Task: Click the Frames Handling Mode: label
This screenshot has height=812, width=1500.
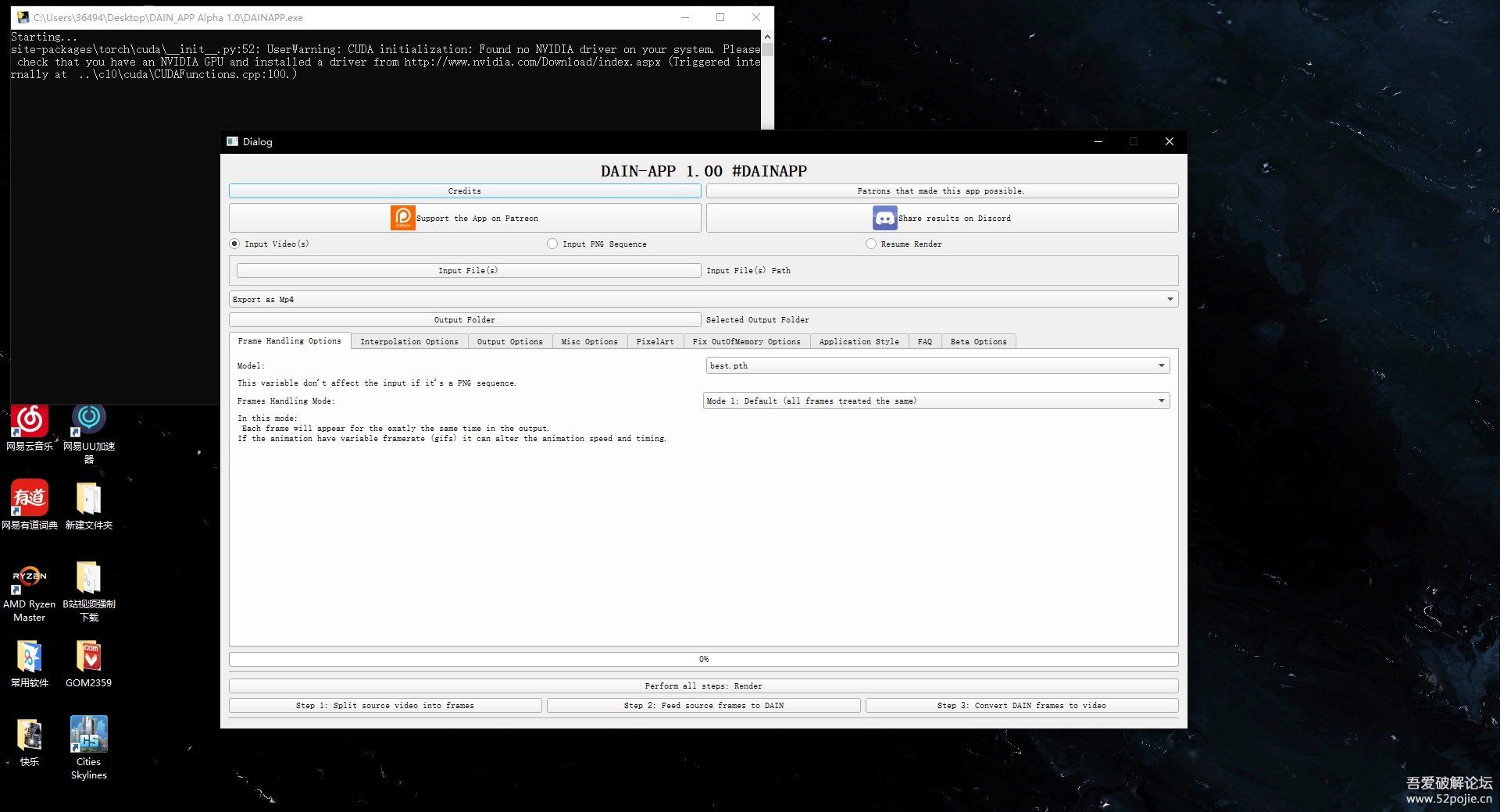Action: click(x=286, y=401)
